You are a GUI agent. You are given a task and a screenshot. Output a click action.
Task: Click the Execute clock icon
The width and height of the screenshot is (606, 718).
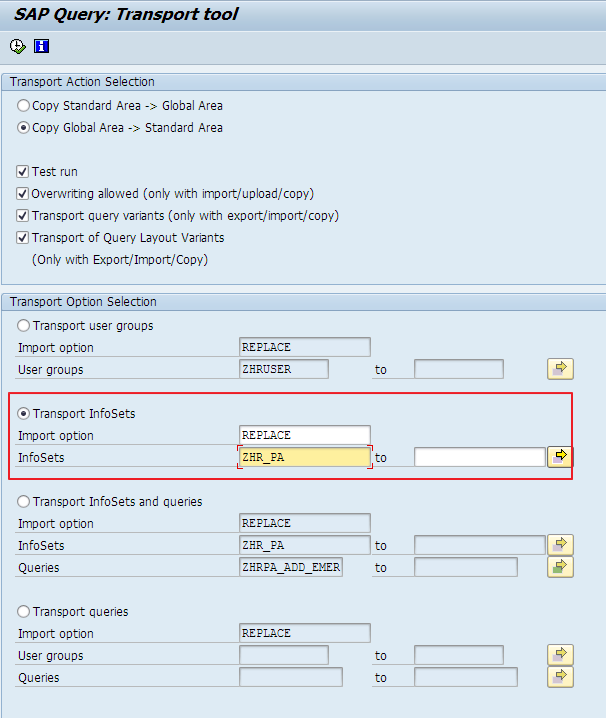[x=18, y=46]
